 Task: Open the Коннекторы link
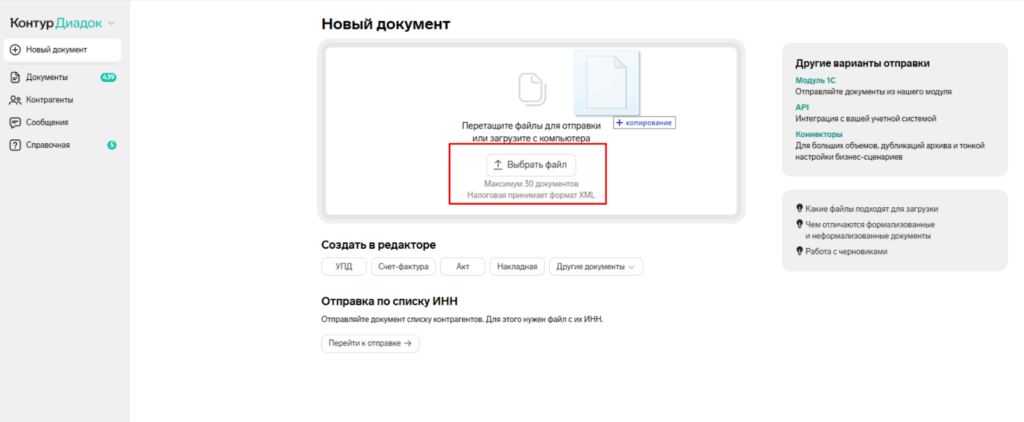[x=819, y=134]
